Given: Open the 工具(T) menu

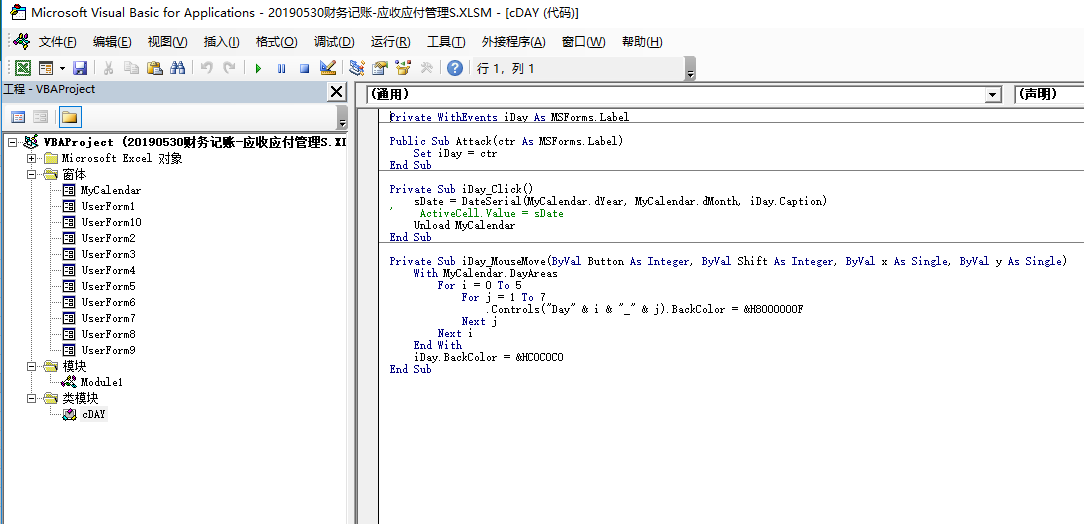Looking at the screenshot, I should (x=446, y=42).
